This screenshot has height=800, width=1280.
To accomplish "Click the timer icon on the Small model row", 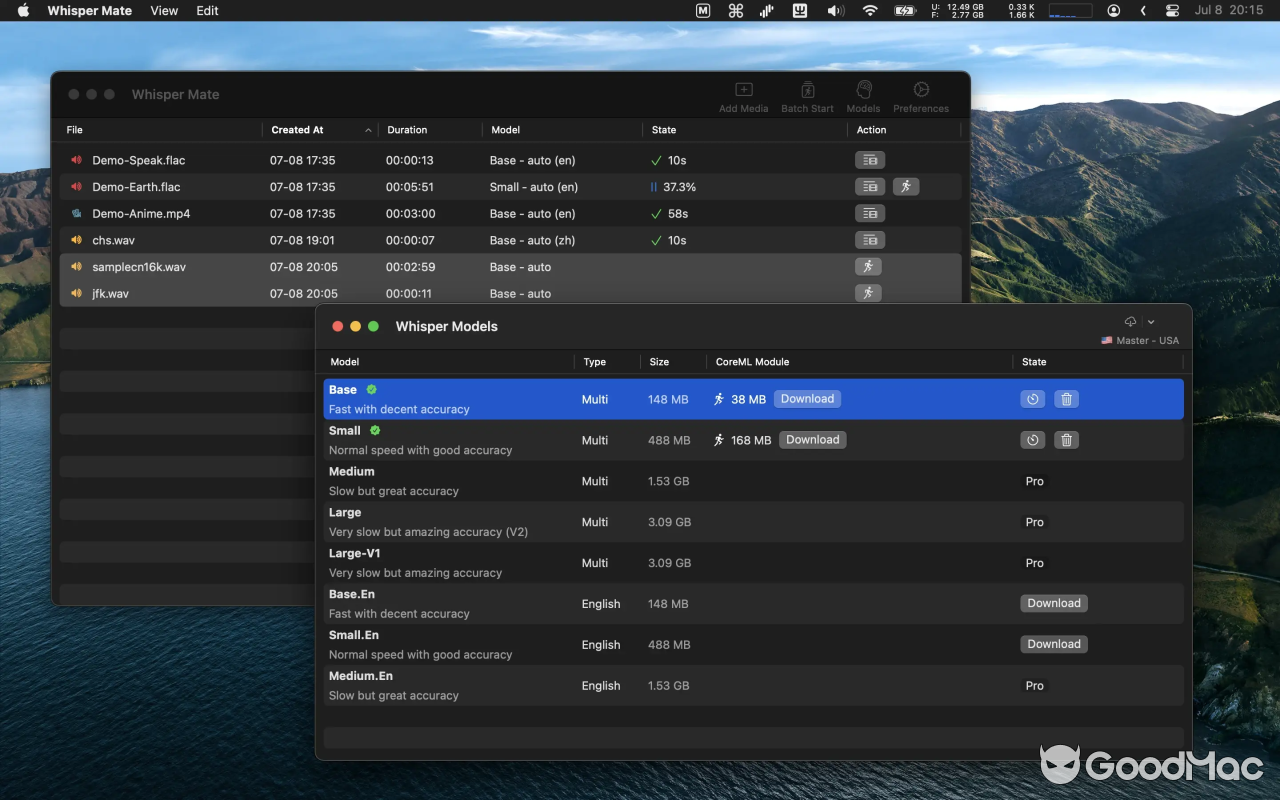I will [1032, 439].
